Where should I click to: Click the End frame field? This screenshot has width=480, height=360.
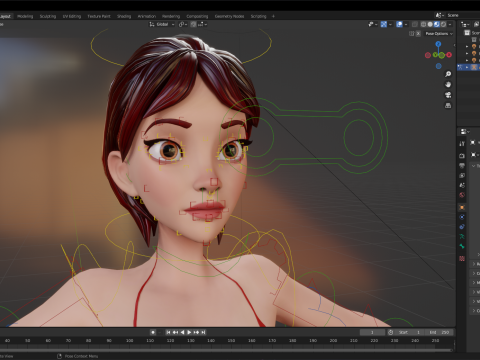[x=439, y=332]
